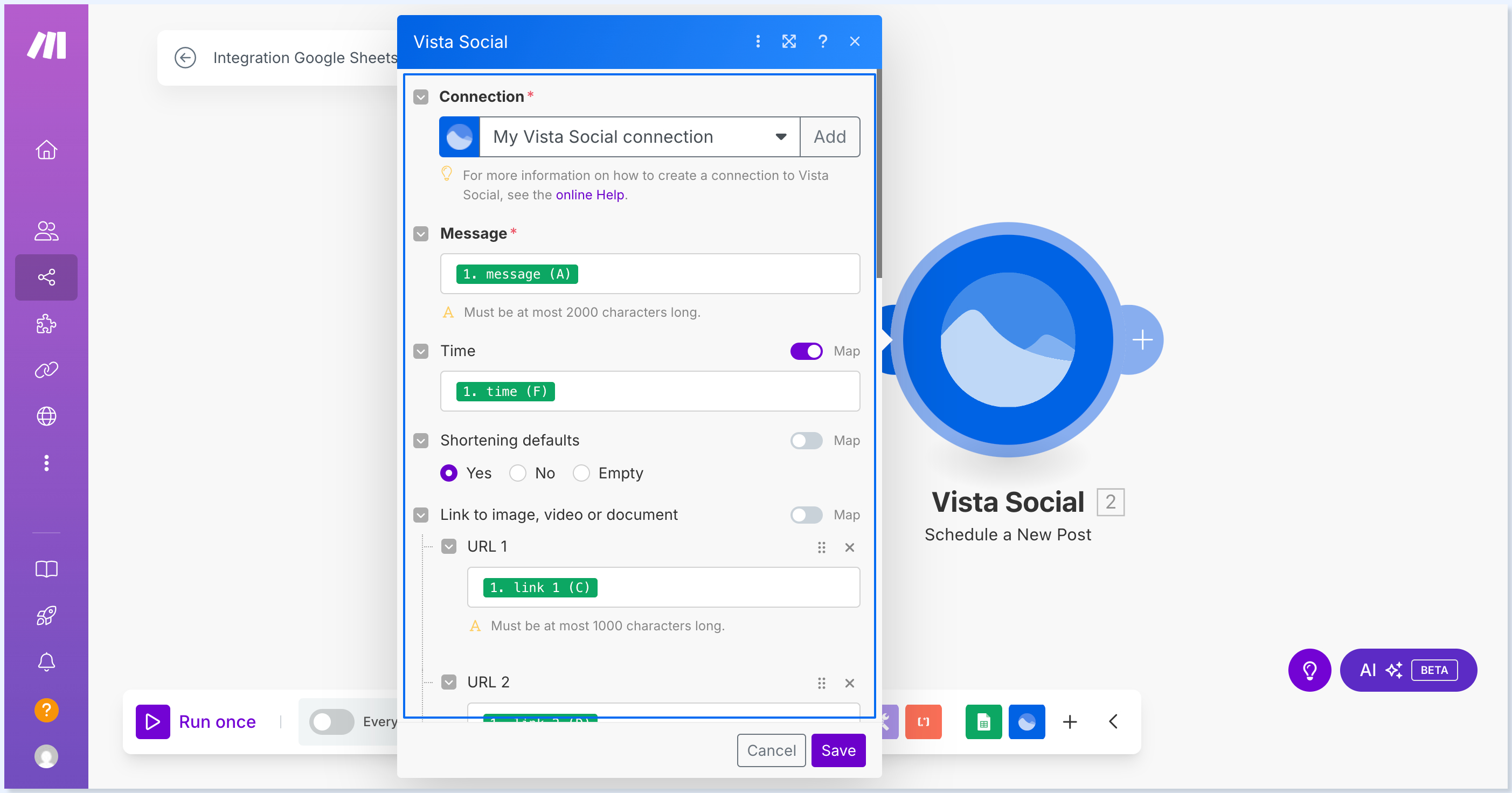Image resolution: width=1512 pixels, height=793 pixels.
Task: Click into the URL 1 input field
Action: 663,587
